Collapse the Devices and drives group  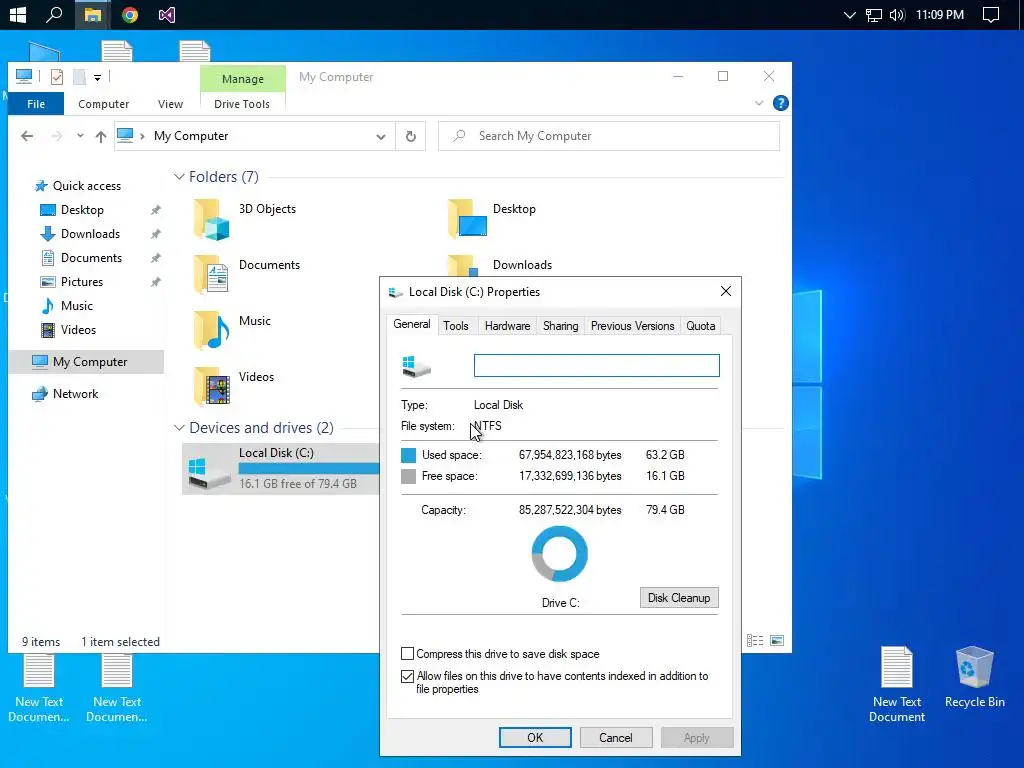coord(179,428)
